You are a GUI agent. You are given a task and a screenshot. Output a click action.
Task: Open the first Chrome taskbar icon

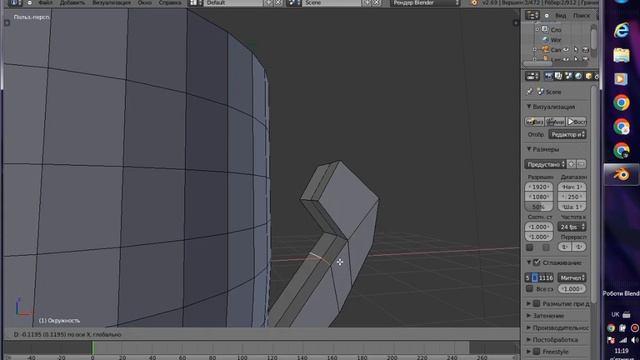click(621, 103)
